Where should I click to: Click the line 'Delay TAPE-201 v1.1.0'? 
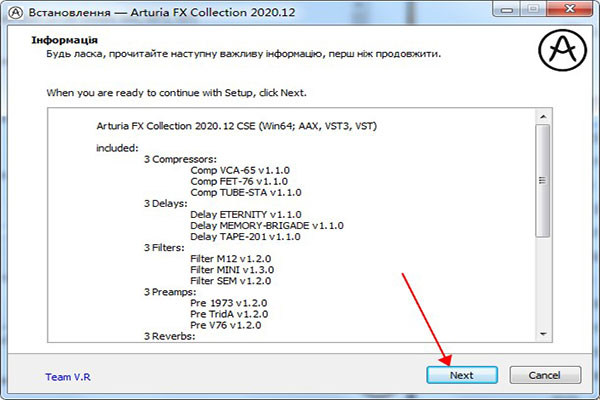245,237
